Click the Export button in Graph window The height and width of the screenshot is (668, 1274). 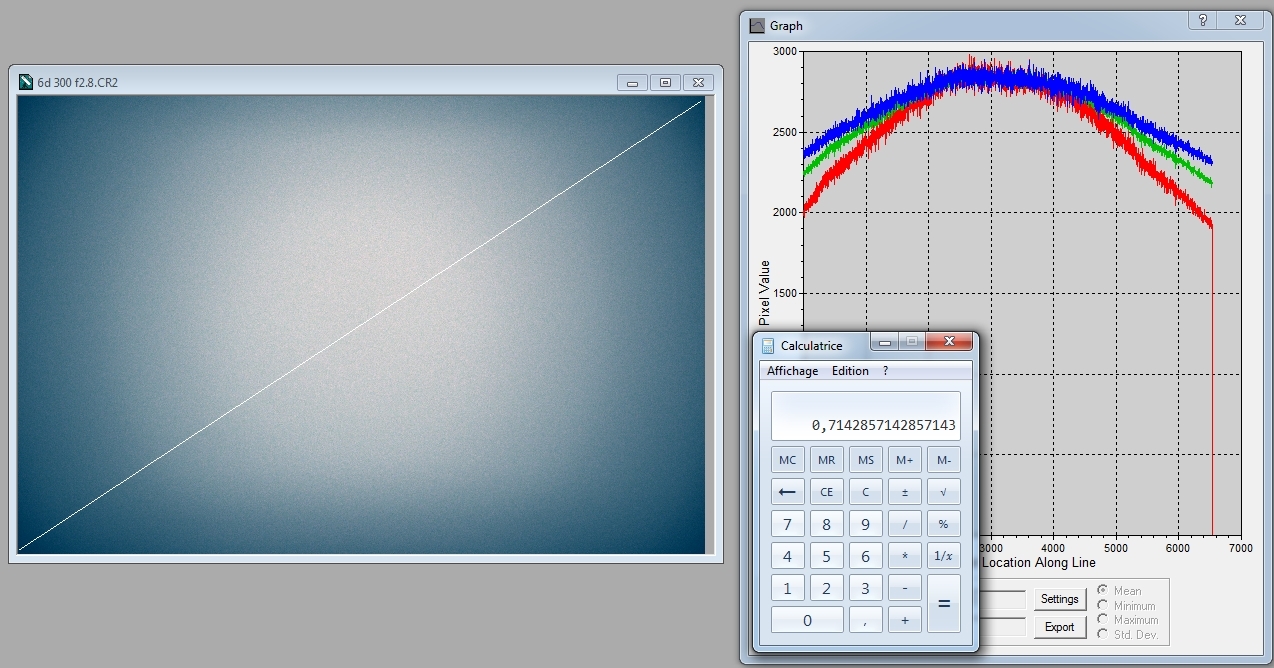[x=1059, y=627]
